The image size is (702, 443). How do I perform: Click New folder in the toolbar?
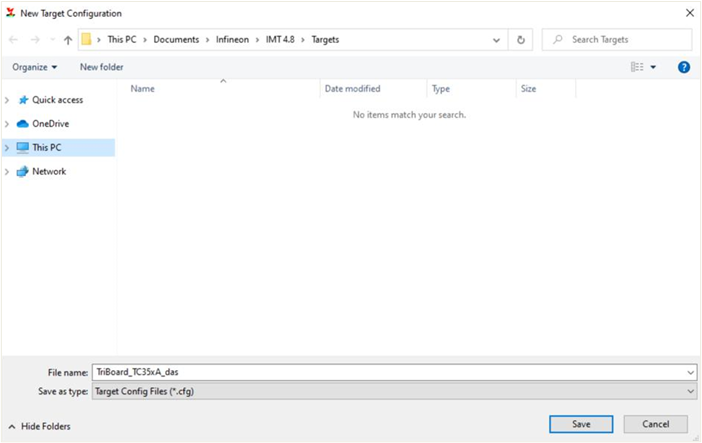(102, 67)
